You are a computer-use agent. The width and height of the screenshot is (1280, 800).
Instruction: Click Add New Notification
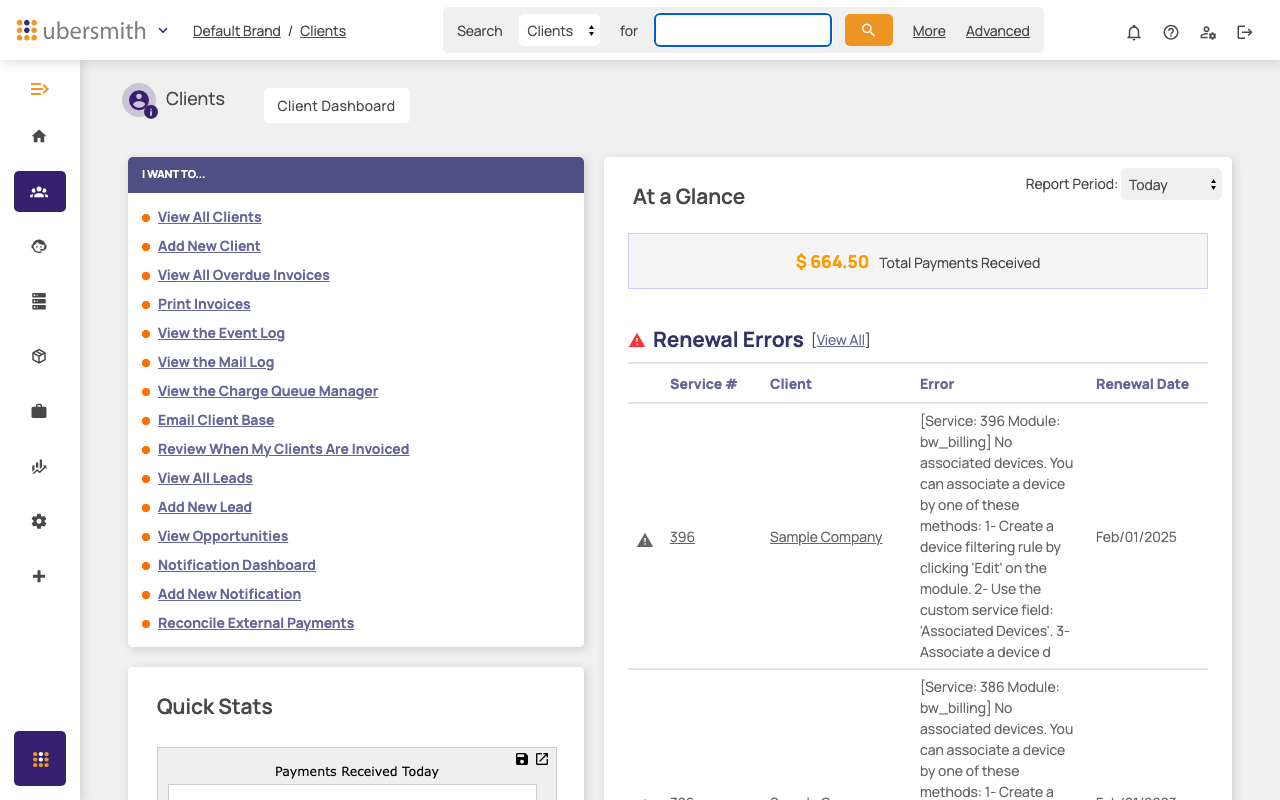tap(229, 594)
